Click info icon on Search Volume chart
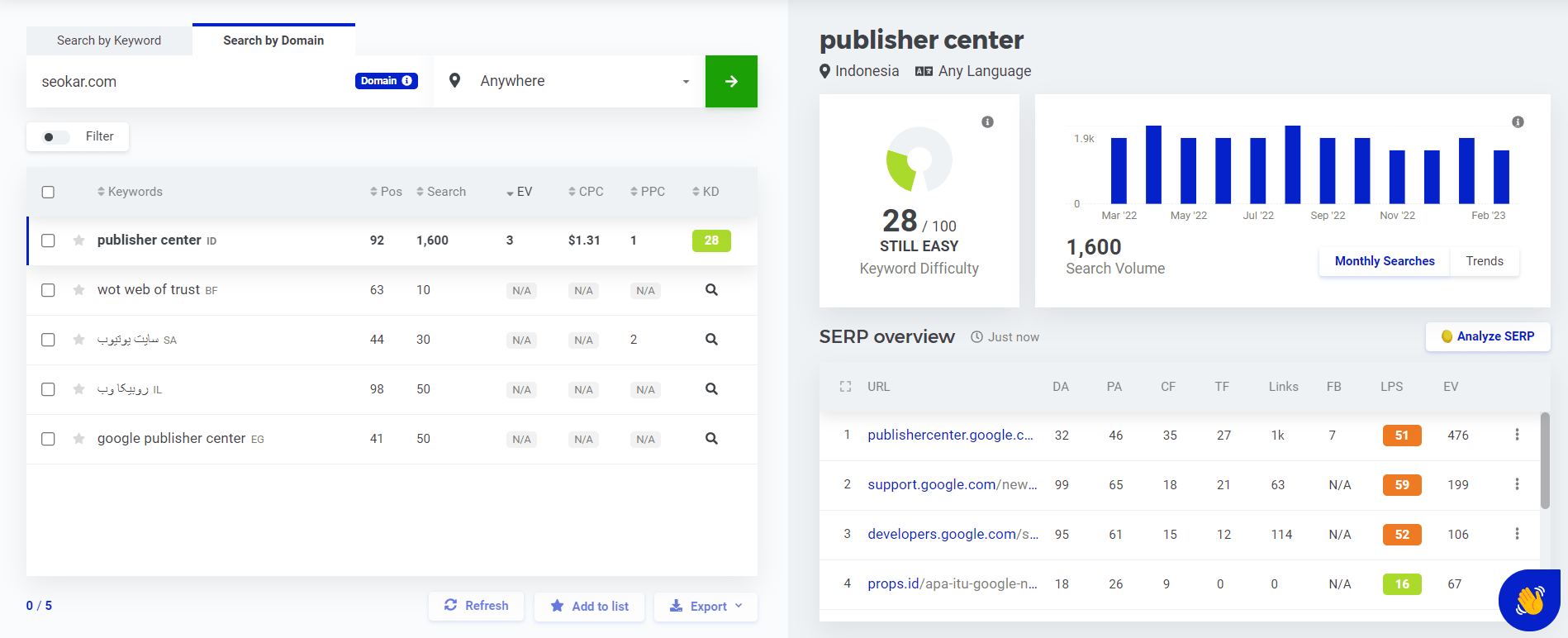The image size is (1568, 638). [1518, 122]
